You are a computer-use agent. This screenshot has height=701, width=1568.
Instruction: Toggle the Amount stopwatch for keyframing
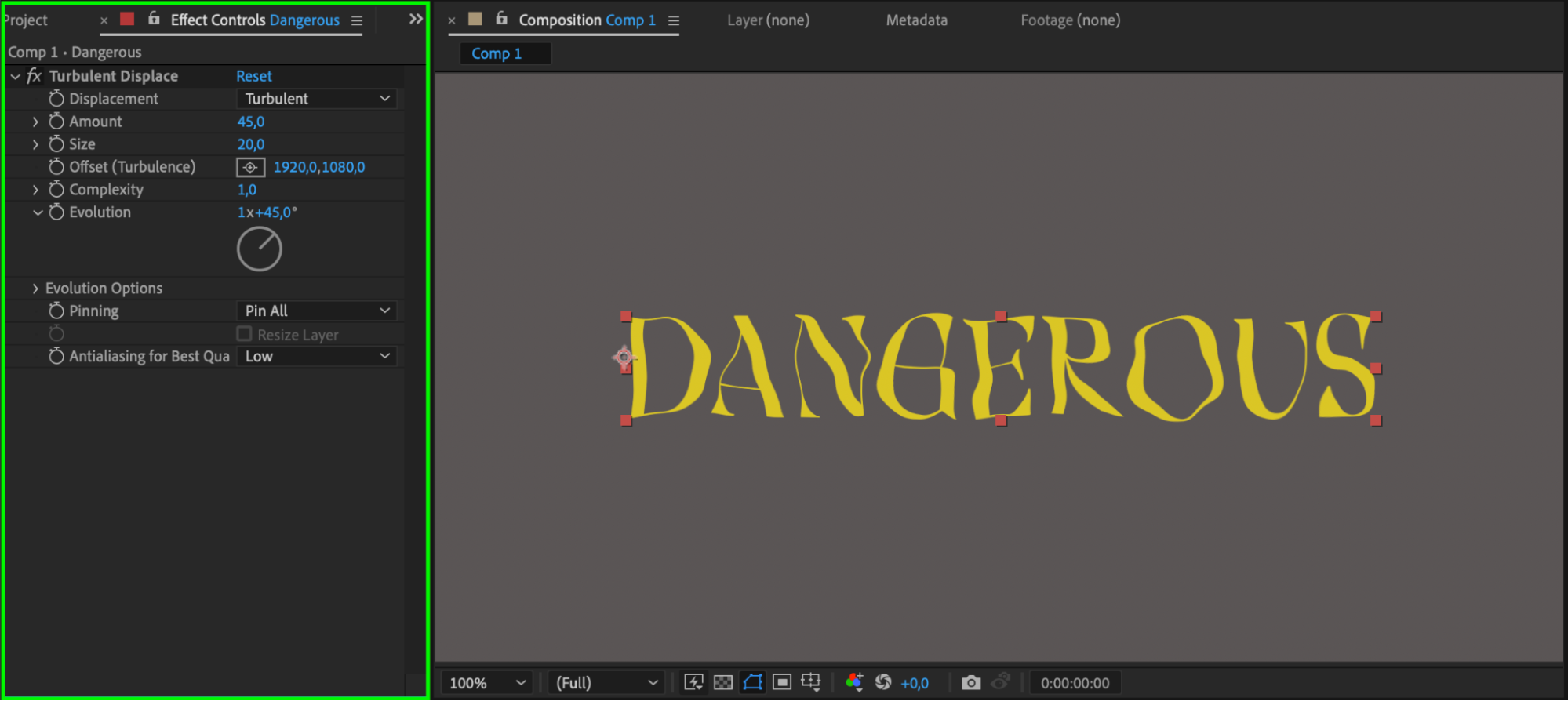pos(56,122)
